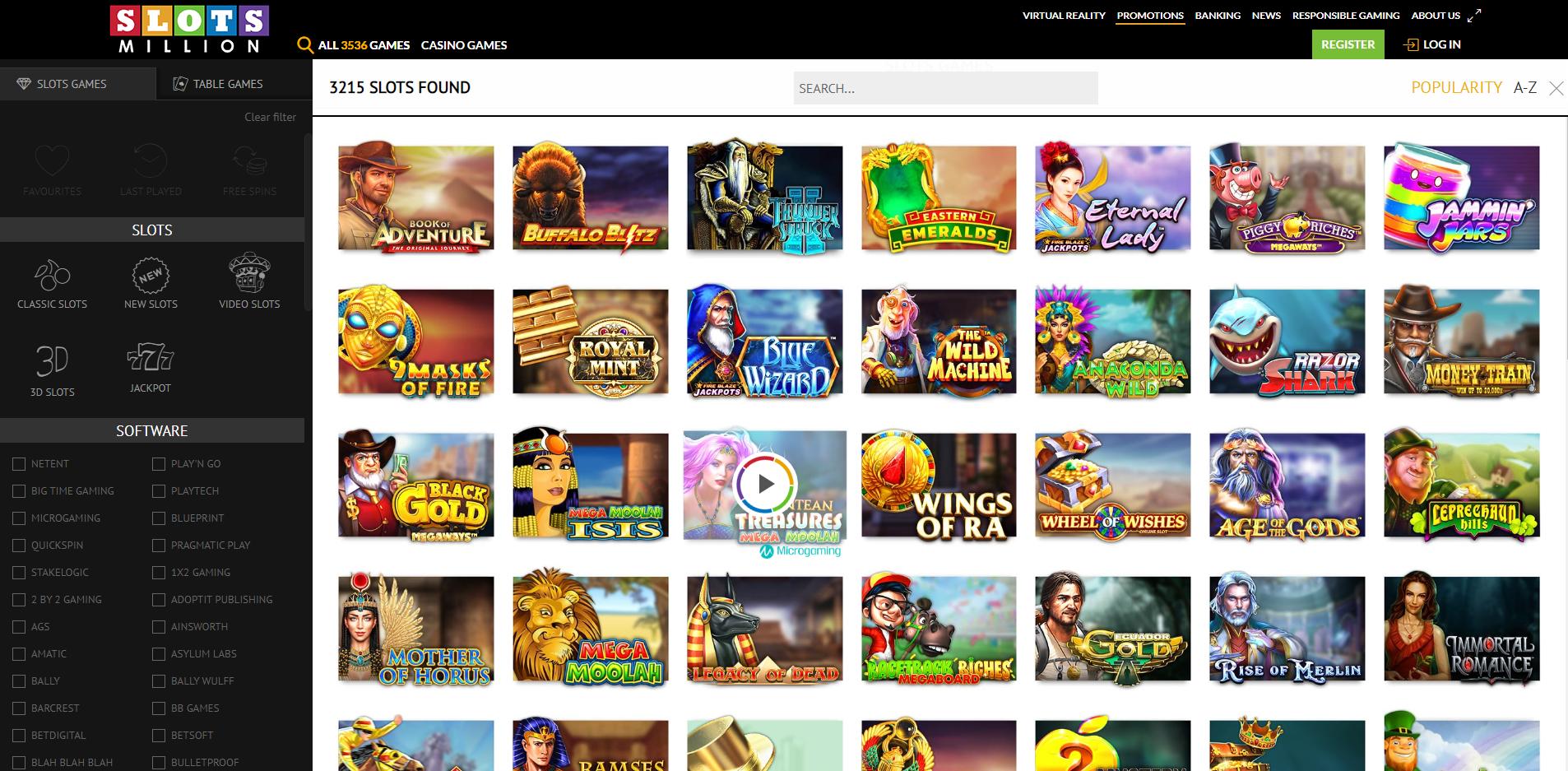The image size is (1568, 771).
Task: Open Anaconda Wild game
Action: [1113, 341]
